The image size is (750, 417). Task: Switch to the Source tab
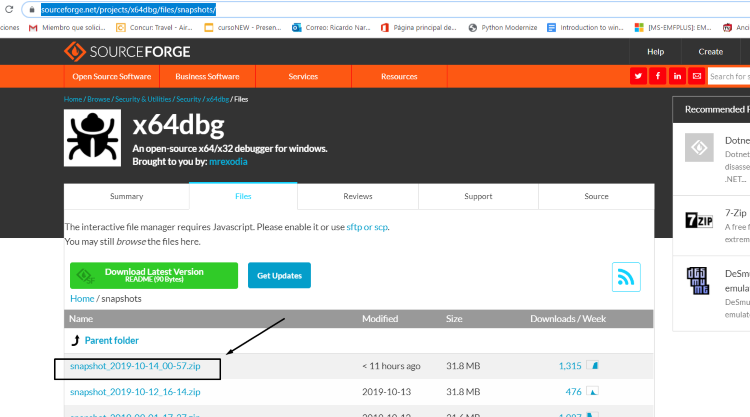pos(596,196)
